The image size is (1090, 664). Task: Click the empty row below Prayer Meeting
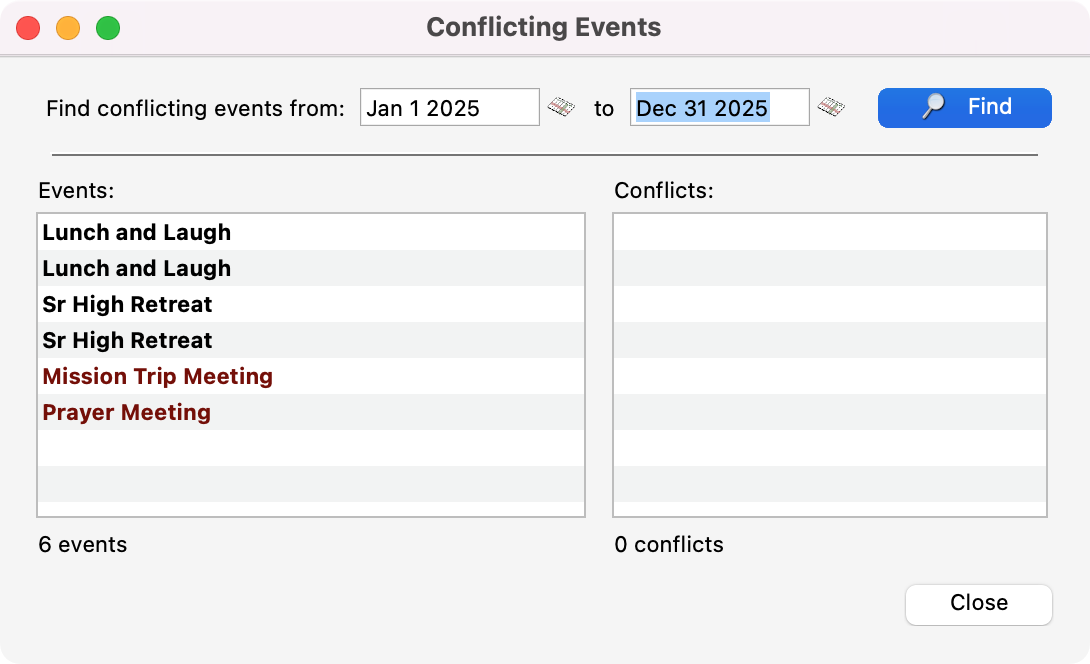310,449
